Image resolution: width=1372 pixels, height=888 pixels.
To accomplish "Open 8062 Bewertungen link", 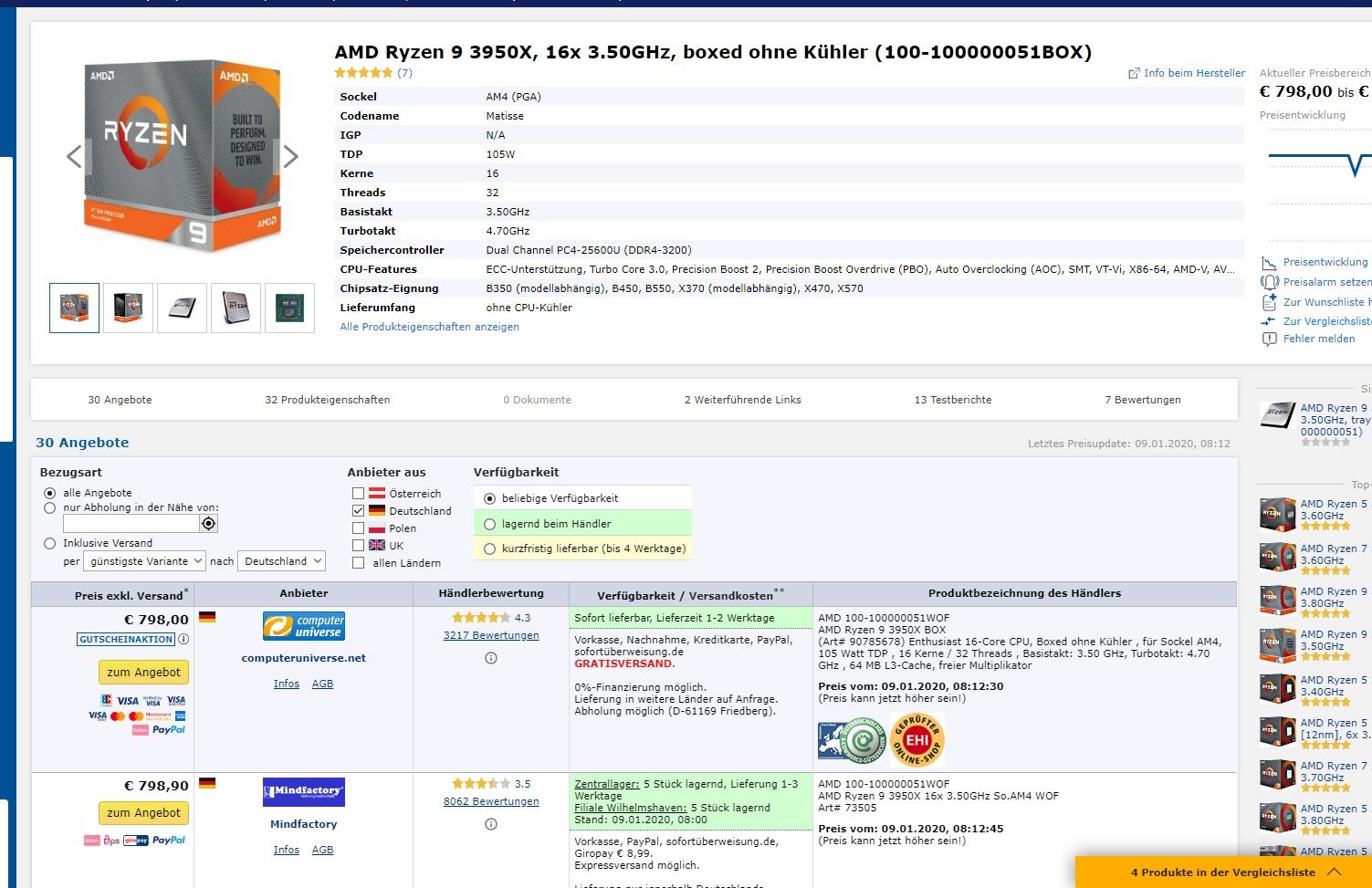I will (x=491, y=801).
